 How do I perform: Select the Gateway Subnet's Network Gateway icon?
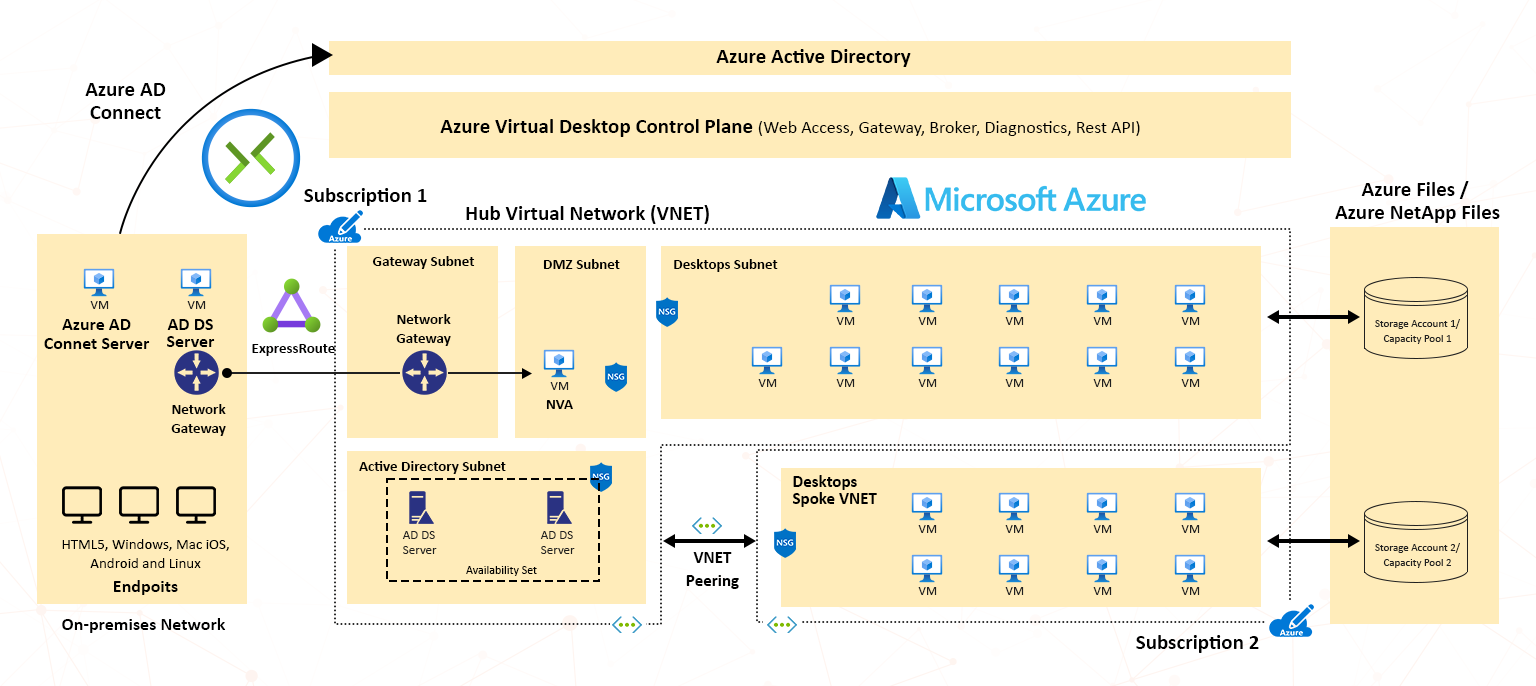(x=424, y=372)
